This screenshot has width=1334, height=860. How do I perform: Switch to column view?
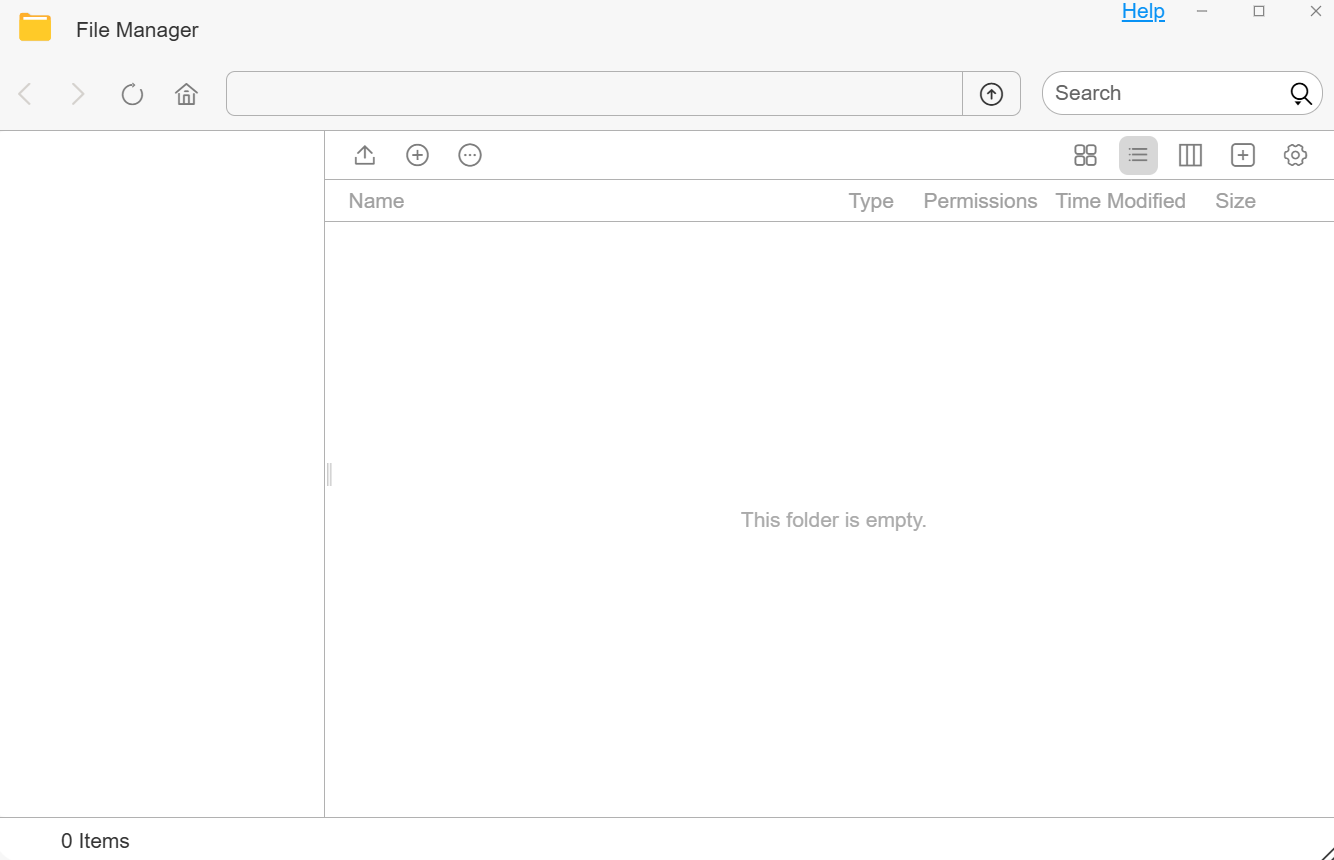(1190, 155)
